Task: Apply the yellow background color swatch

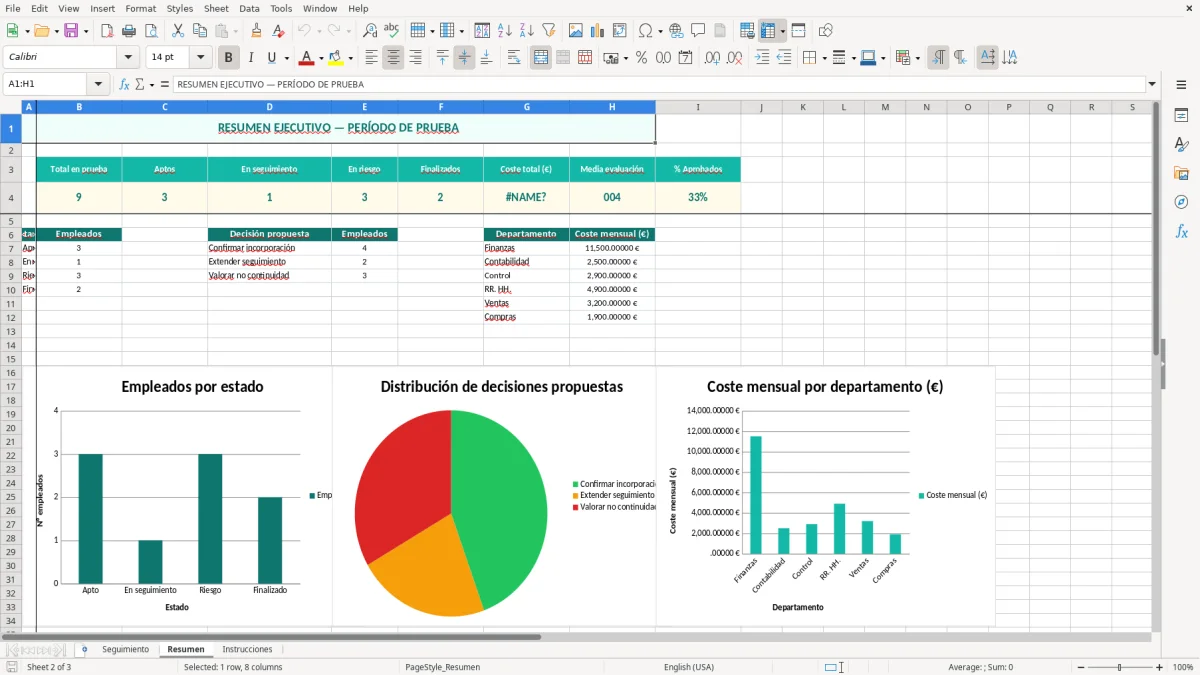Action: (x=336, y=58)
